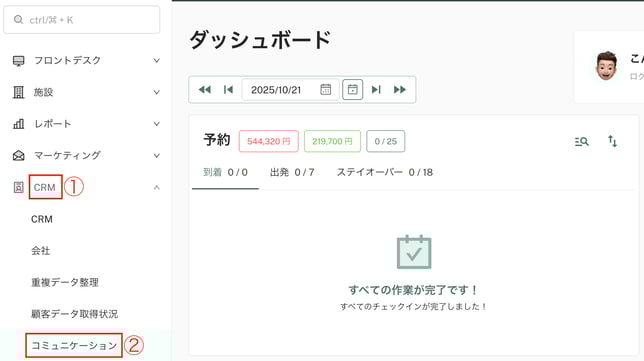Open 重複データ整理 in the sidebar

click(65, 283)
